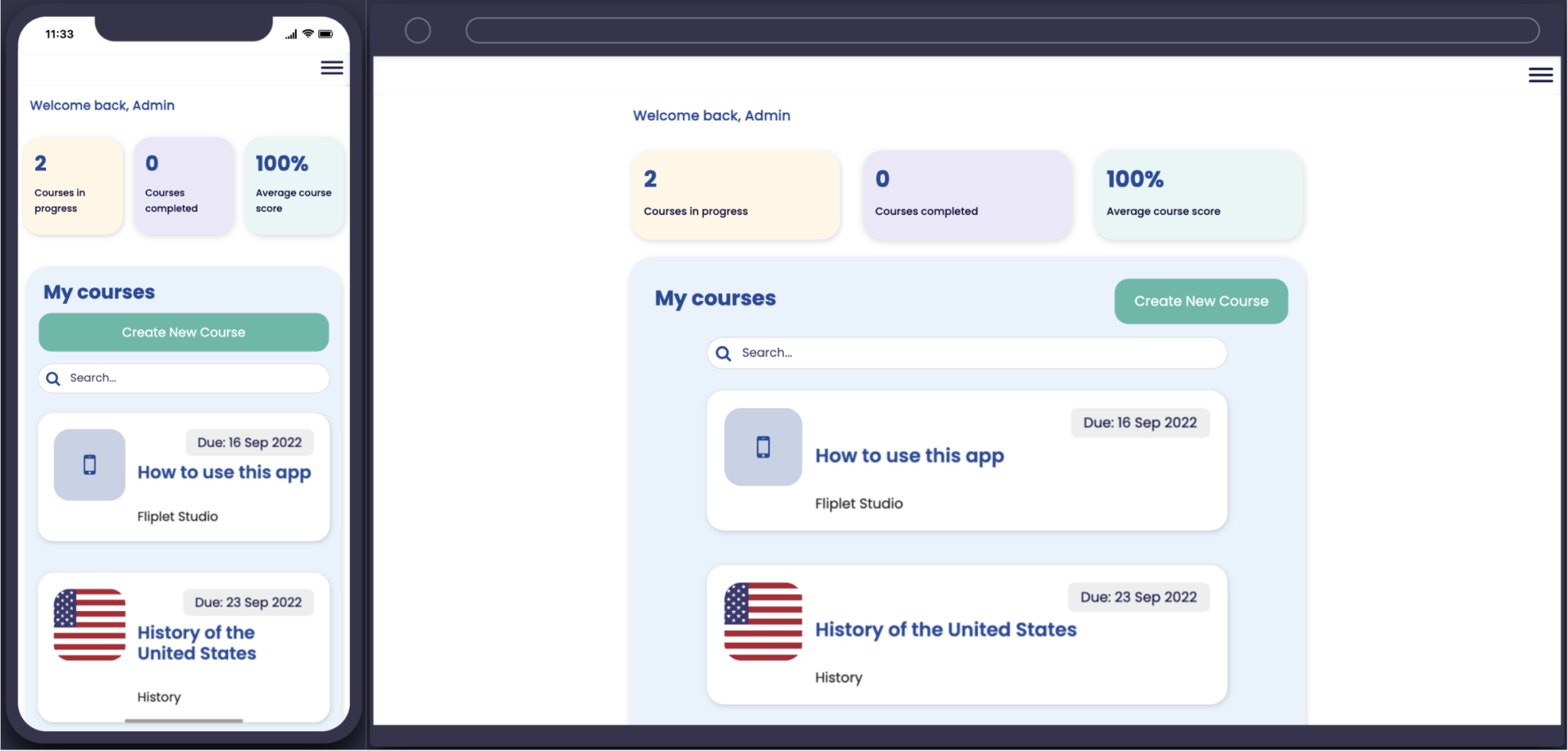The image size is (1568, 751).
Task: Click 'Due: 23 Sep 2022' badge in desktop preview
Action: [x=1138, y=597]
